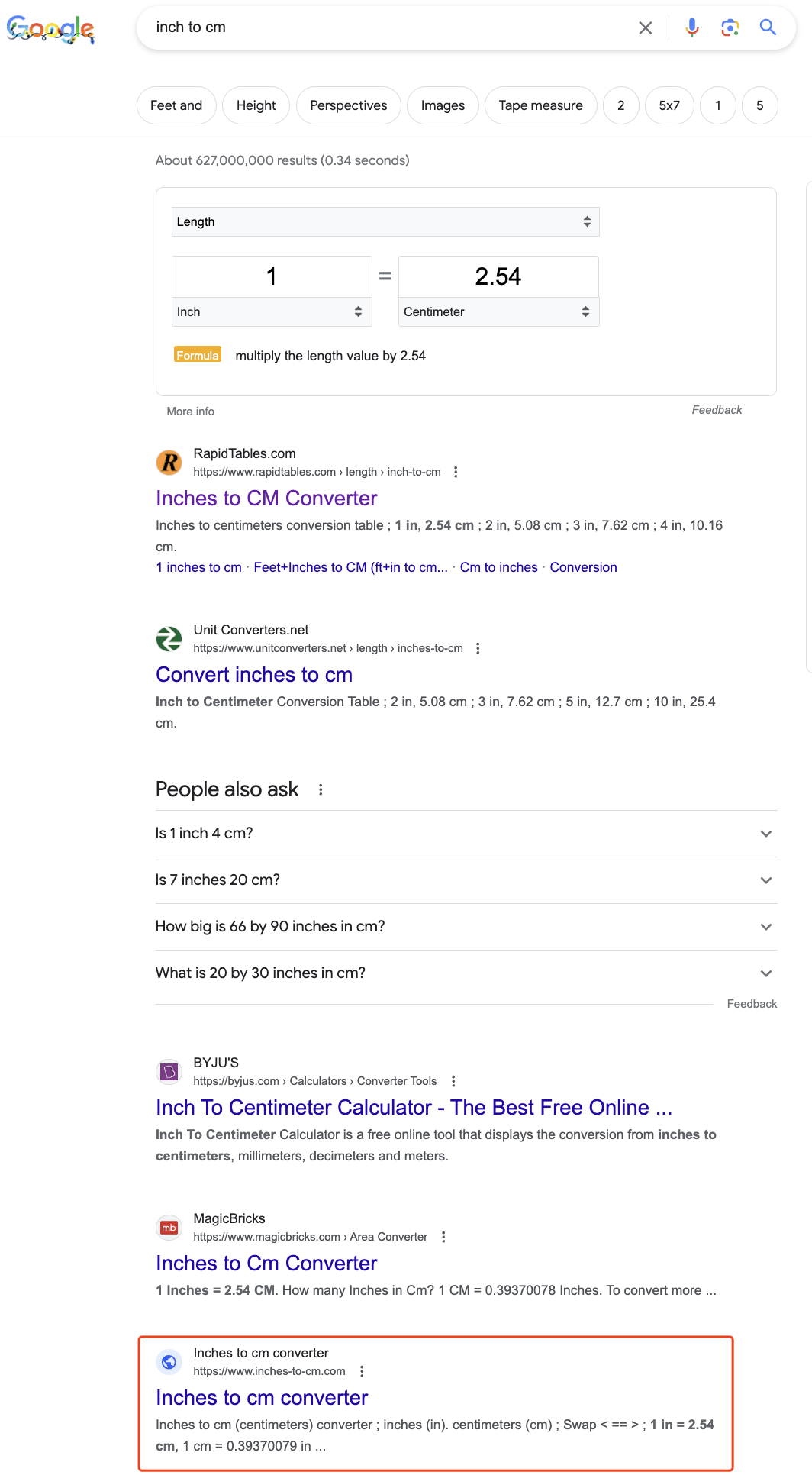This screenshot has height=1475, width=812.
Task: Open the RapidTables result's three-dot menu
Action: (x=456, y=472)
